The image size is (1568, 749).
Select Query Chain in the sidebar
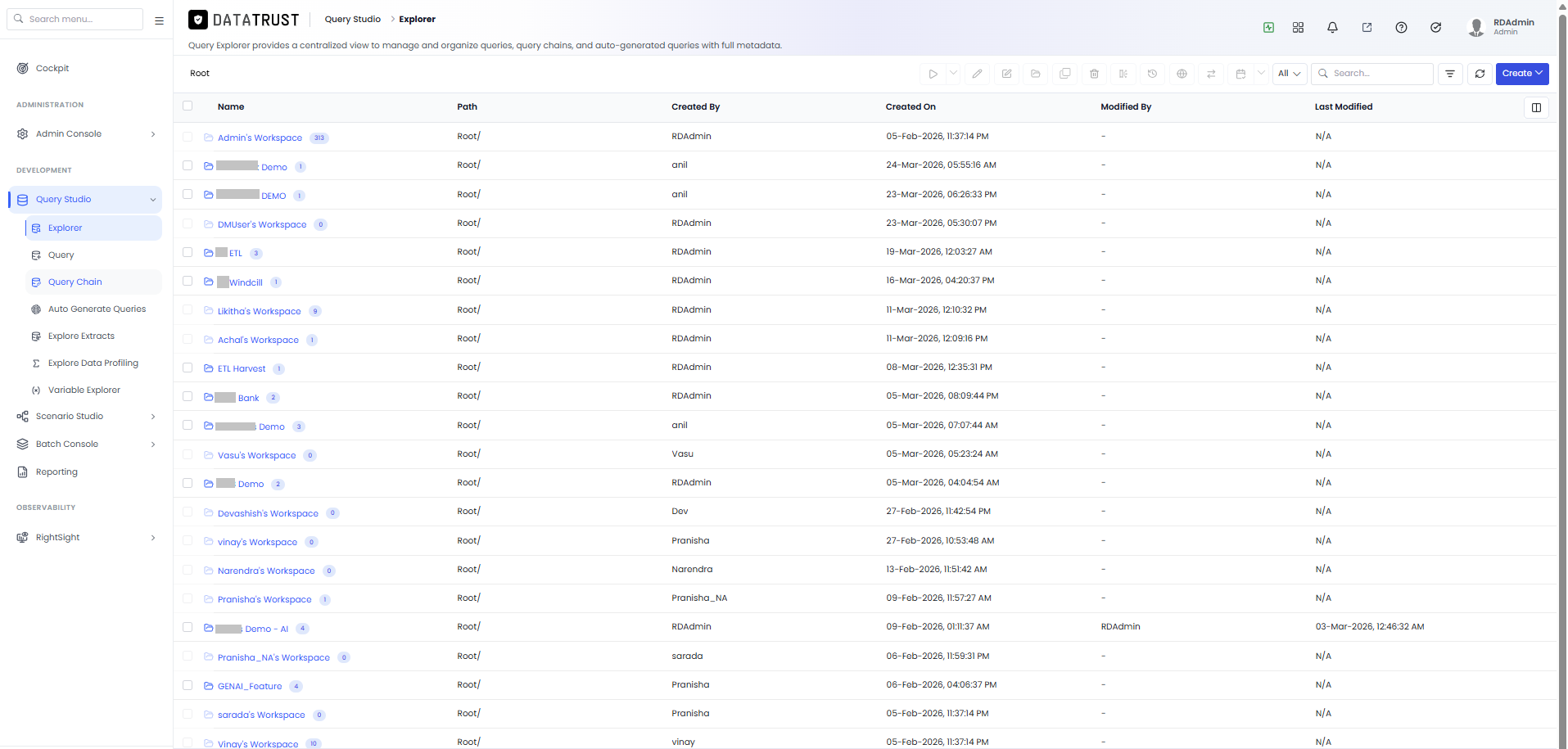[x=75, y=282]
